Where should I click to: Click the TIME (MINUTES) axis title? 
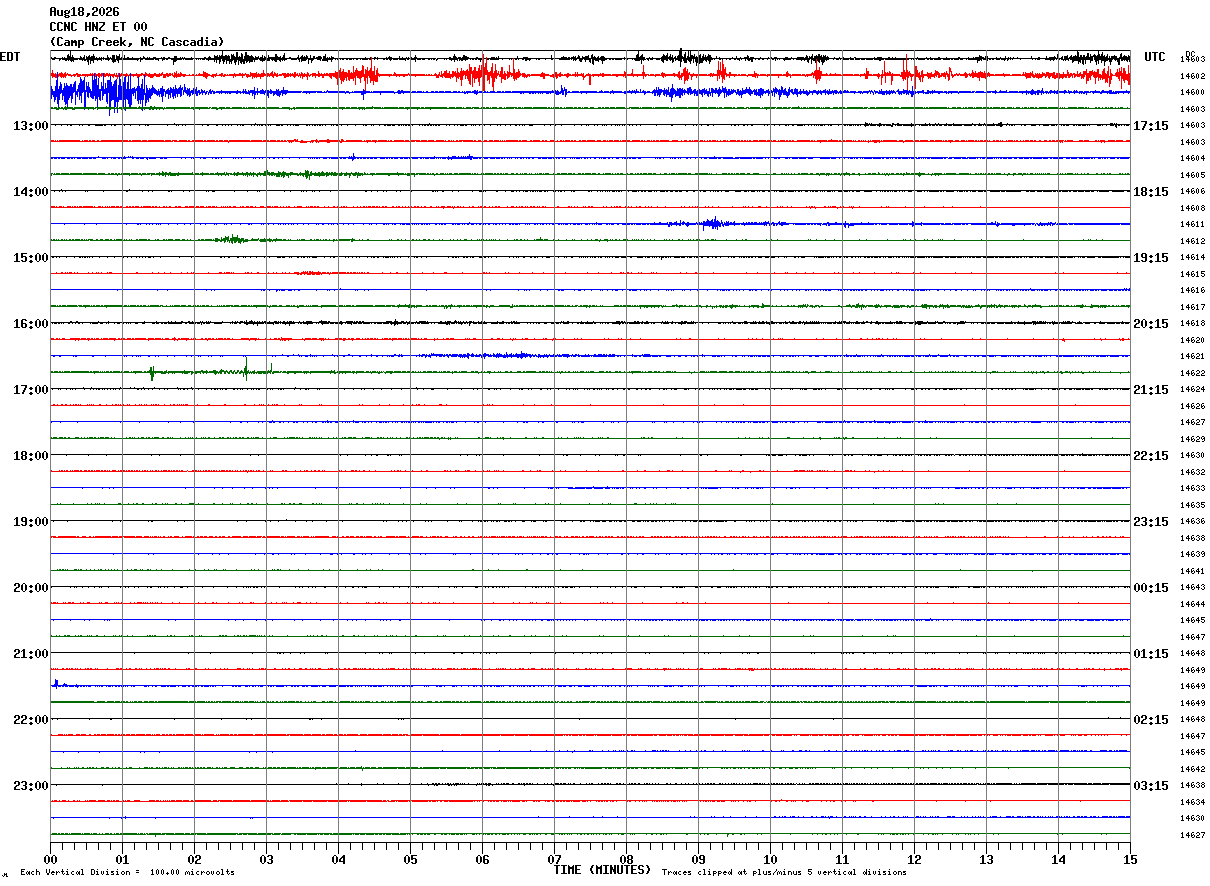click(602, 870)
